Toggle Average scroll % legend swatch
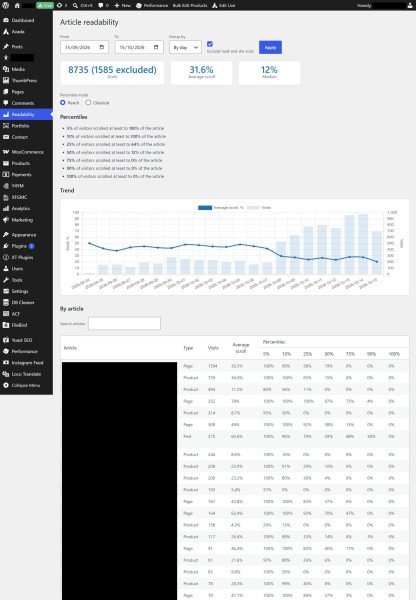The width and height of the screenshot is (416, 600). 205,208
